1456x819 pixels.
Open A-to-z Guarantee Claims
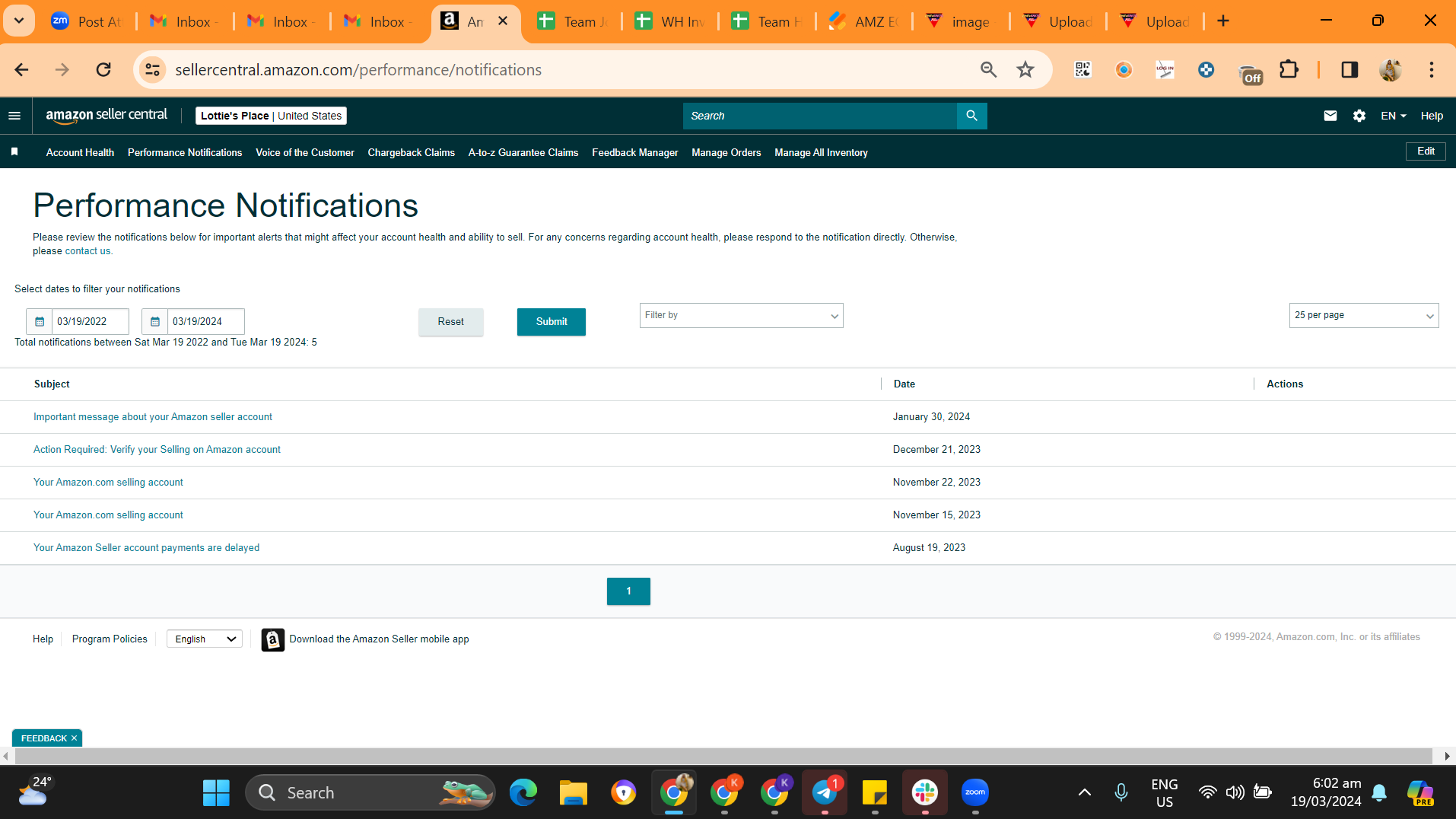click(x=523, y=152)
